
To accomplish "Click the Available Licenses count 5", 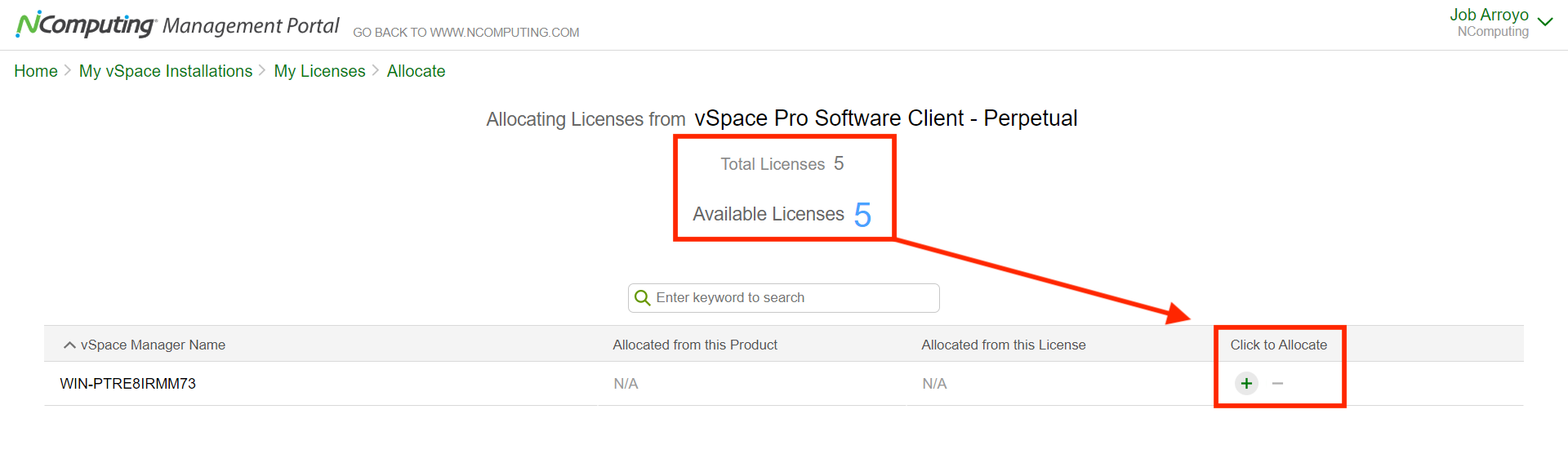I will point(862,215).
